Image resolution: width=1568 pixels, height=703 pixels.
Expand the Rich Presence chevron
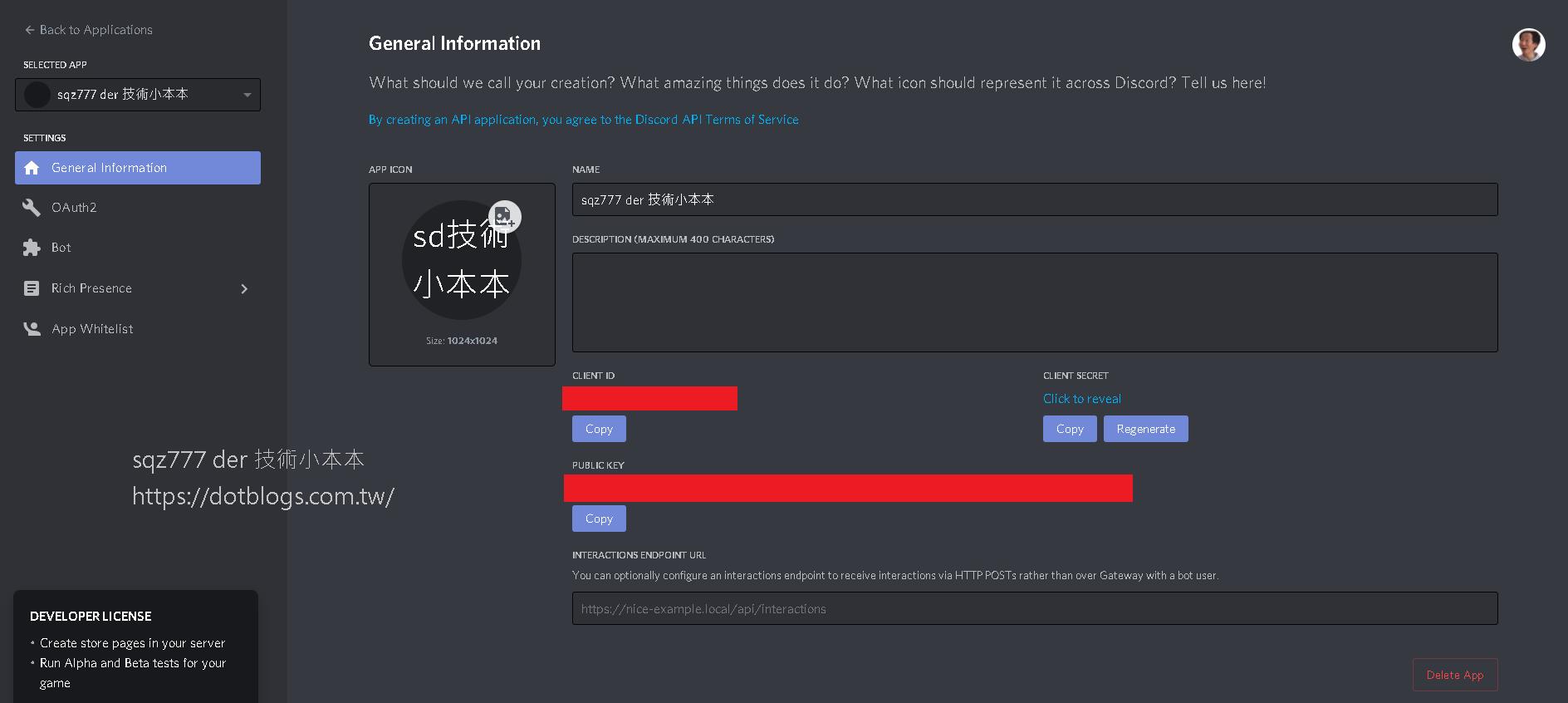(x=244, y=289)
